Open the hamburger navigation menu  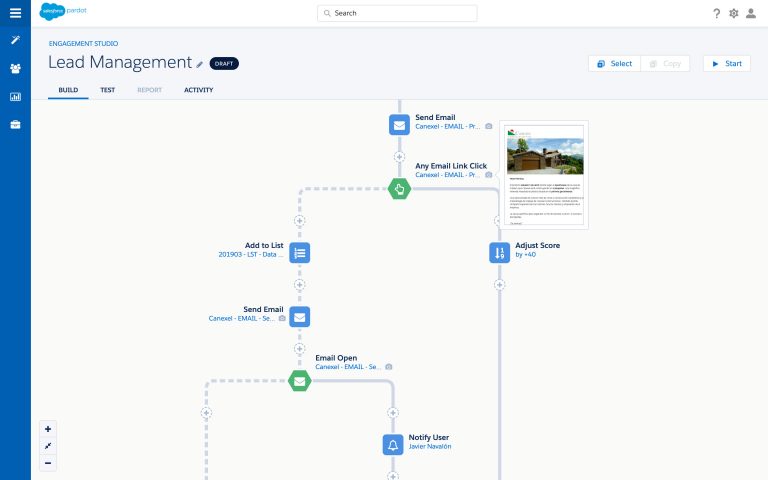tap(15, 13)
